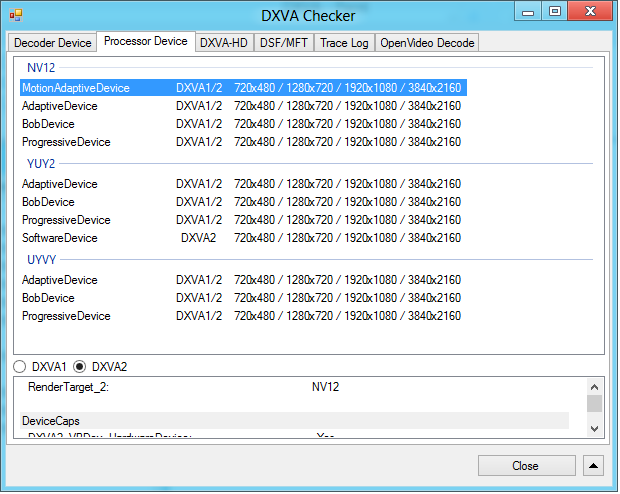Select the NV12 group header
Image resolution: width=620 pixels, height=494 pixels.
(41, 68)
